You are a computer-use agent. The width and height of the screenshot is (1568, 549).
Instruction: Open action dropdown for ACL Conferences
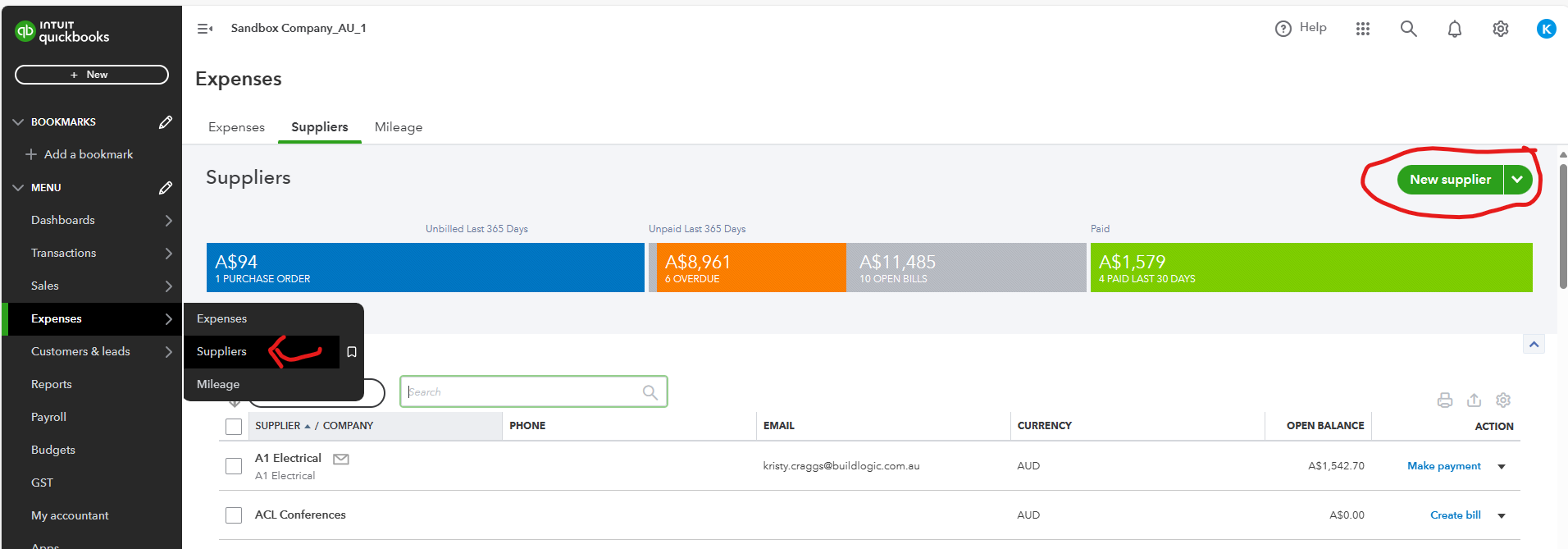1502,516
